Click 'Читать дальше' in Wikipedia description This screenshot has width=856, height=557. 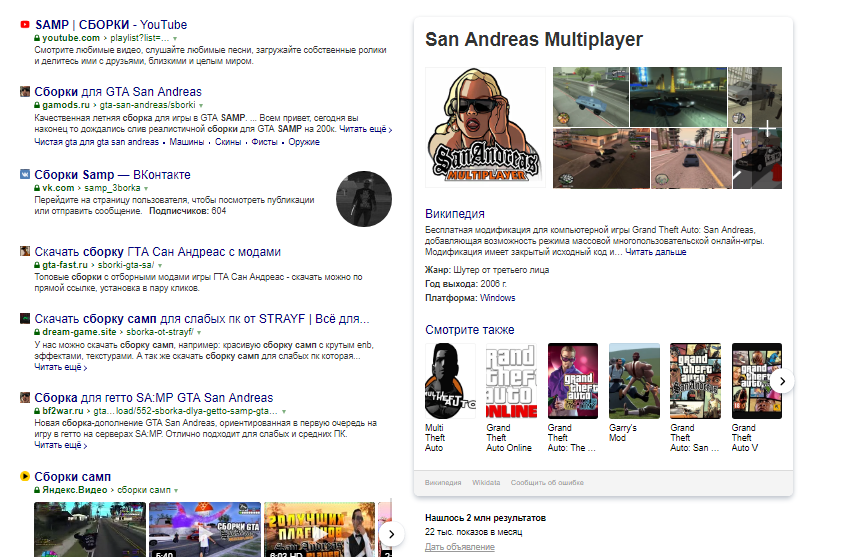(x=656, y=252)
